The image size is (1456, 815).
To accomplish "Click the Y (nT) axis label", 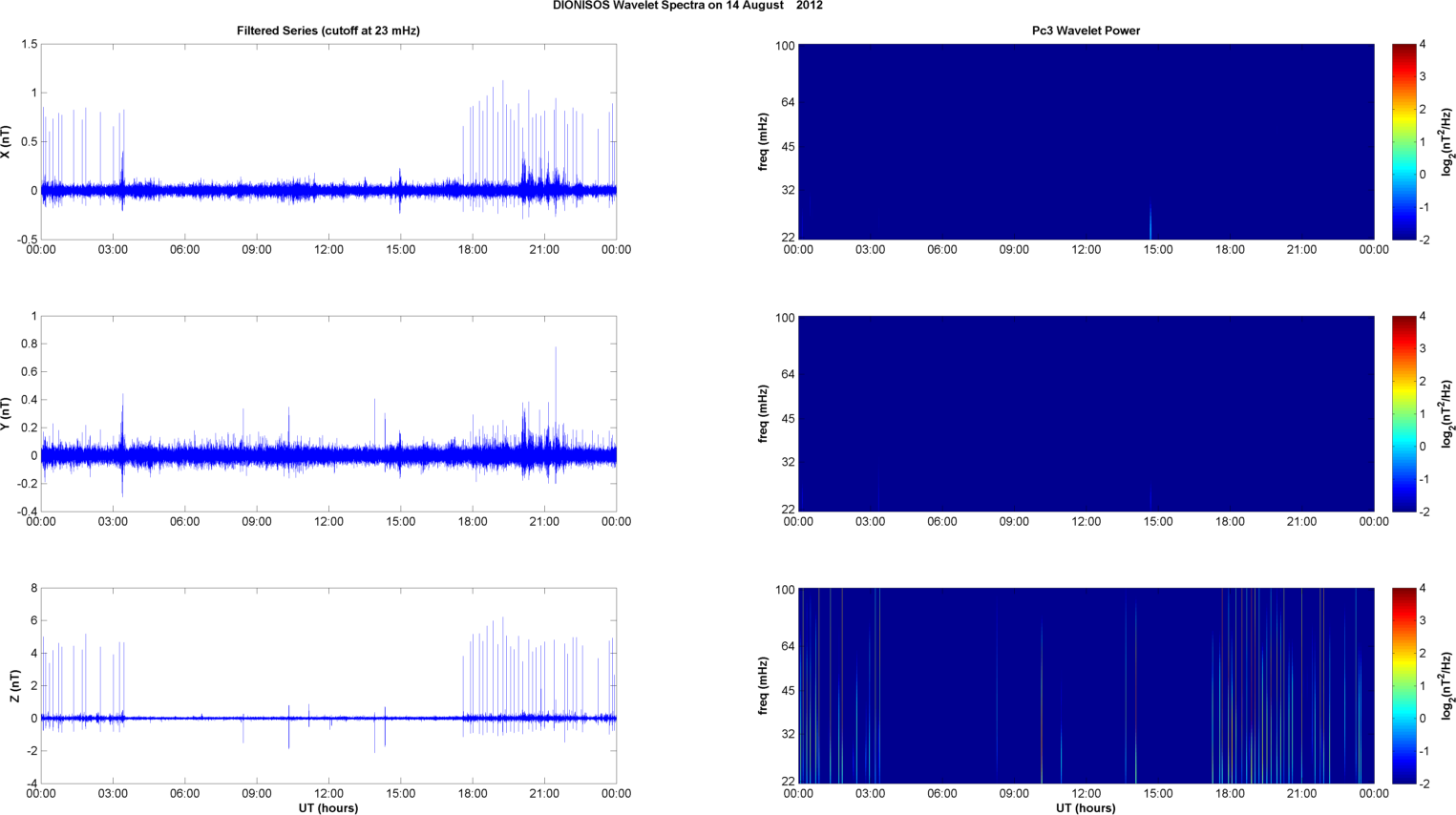I will [x=7, y=414].
